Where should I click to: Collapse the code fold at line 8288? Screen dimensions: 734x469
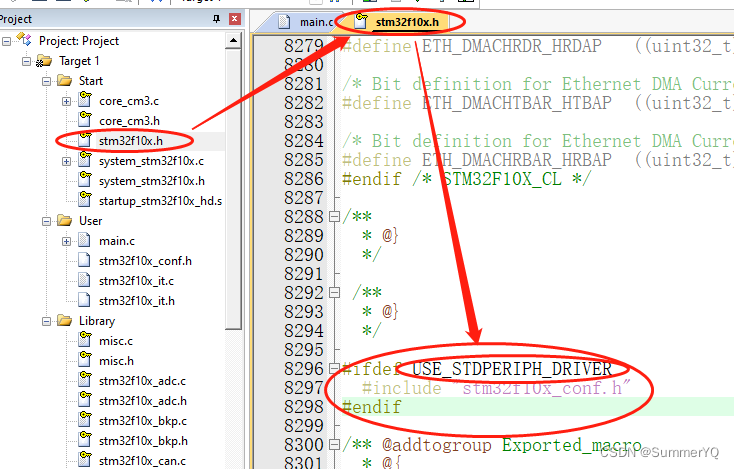(334, 217)
